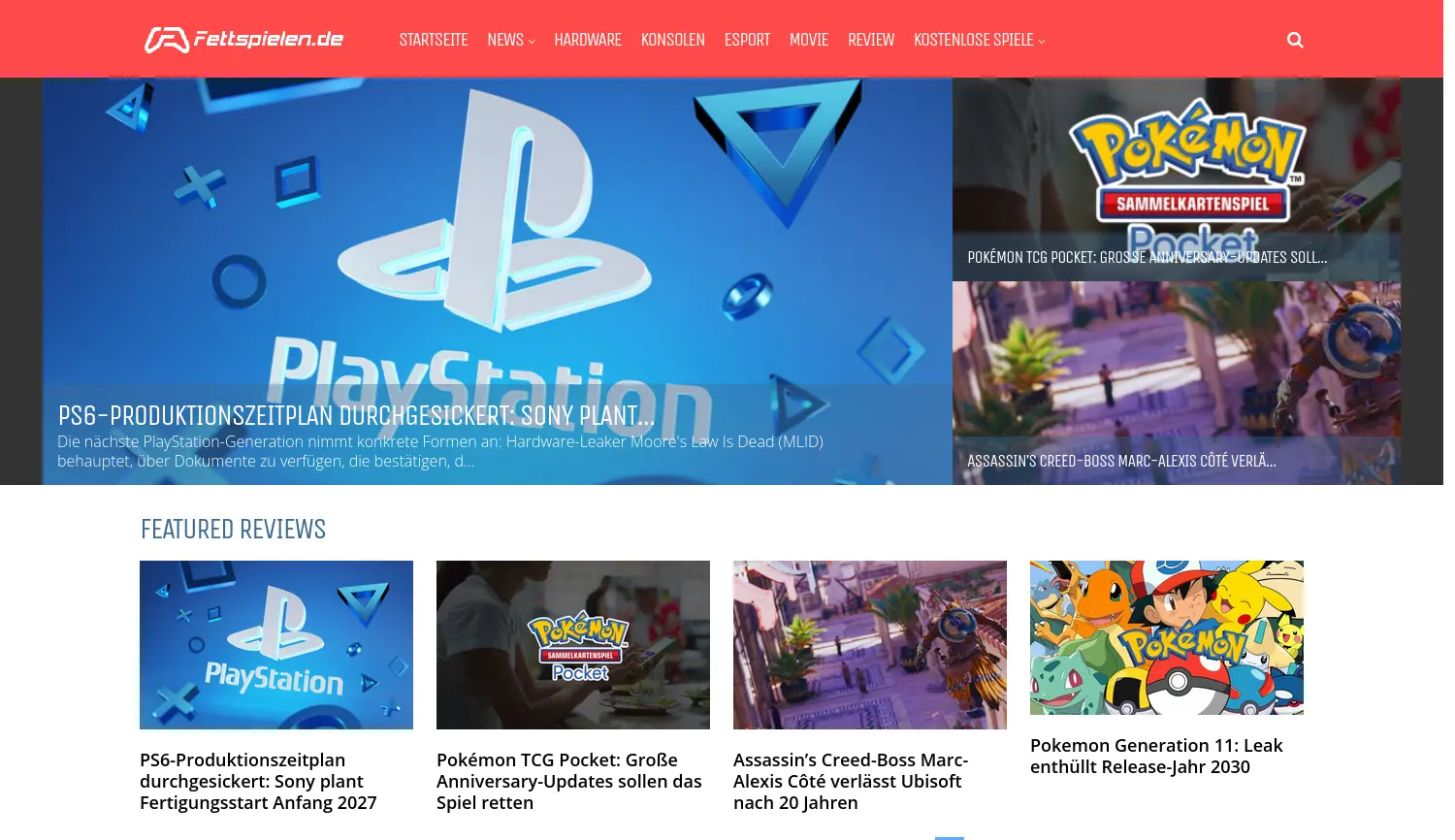Screen dimensions: 1455x840
Task: Open PS6 Fertigungsstart Anfang 2027 article title
Action: [258, 781]
